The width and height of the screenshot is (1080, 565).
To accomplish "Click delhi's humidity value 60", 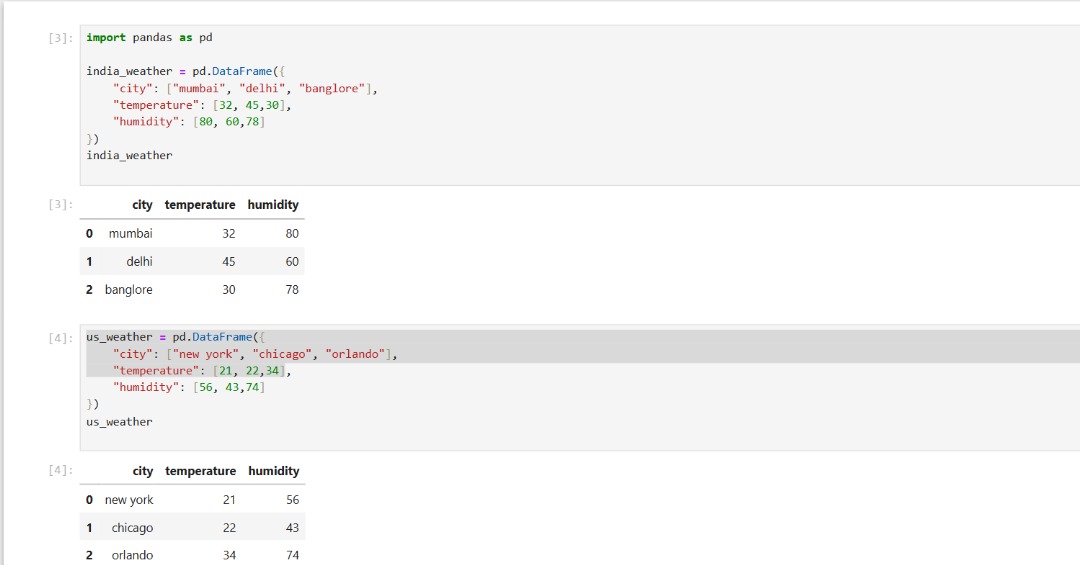I will click(292, 262).
